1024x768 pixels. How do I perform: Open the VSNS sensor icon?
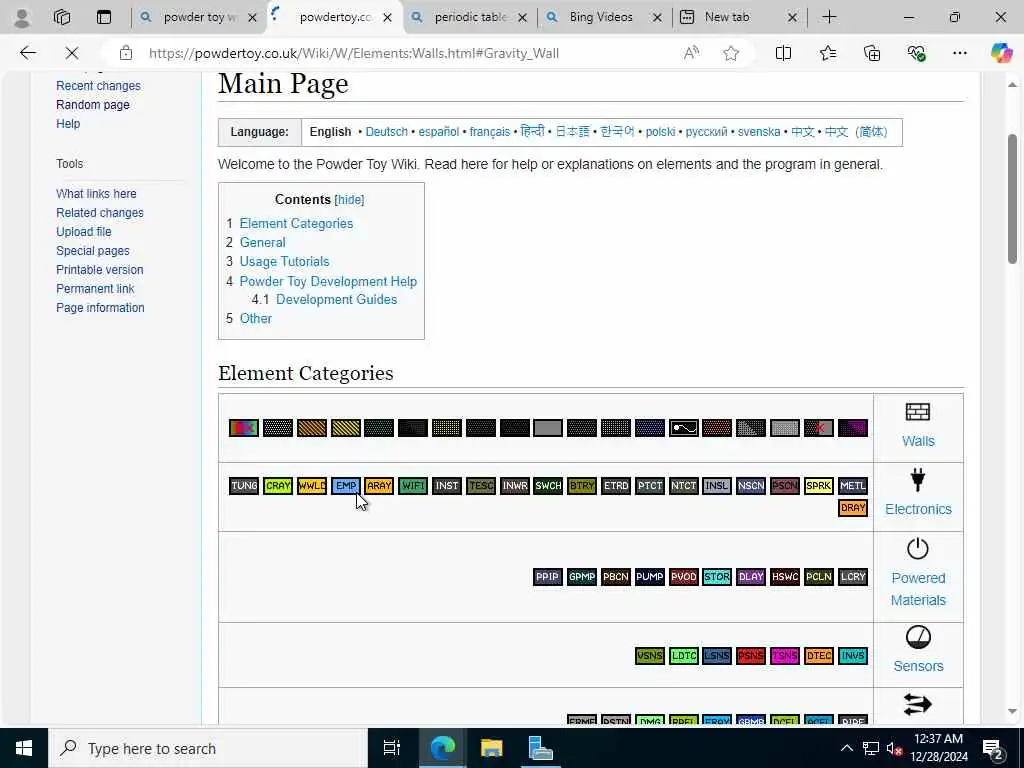tap(650, 656)
